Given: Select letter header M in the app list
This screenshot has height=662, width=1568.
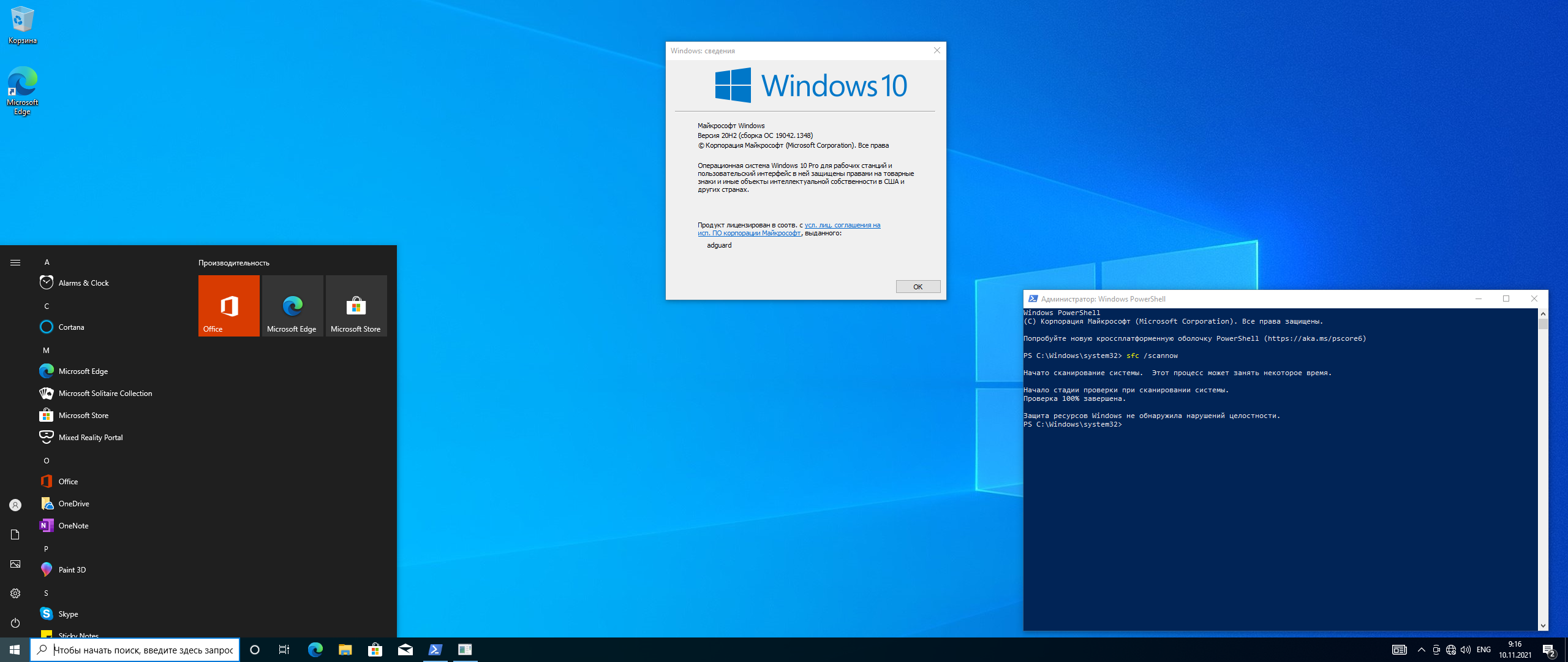Looking at the screenshot, I should click(x=46, y=350).
